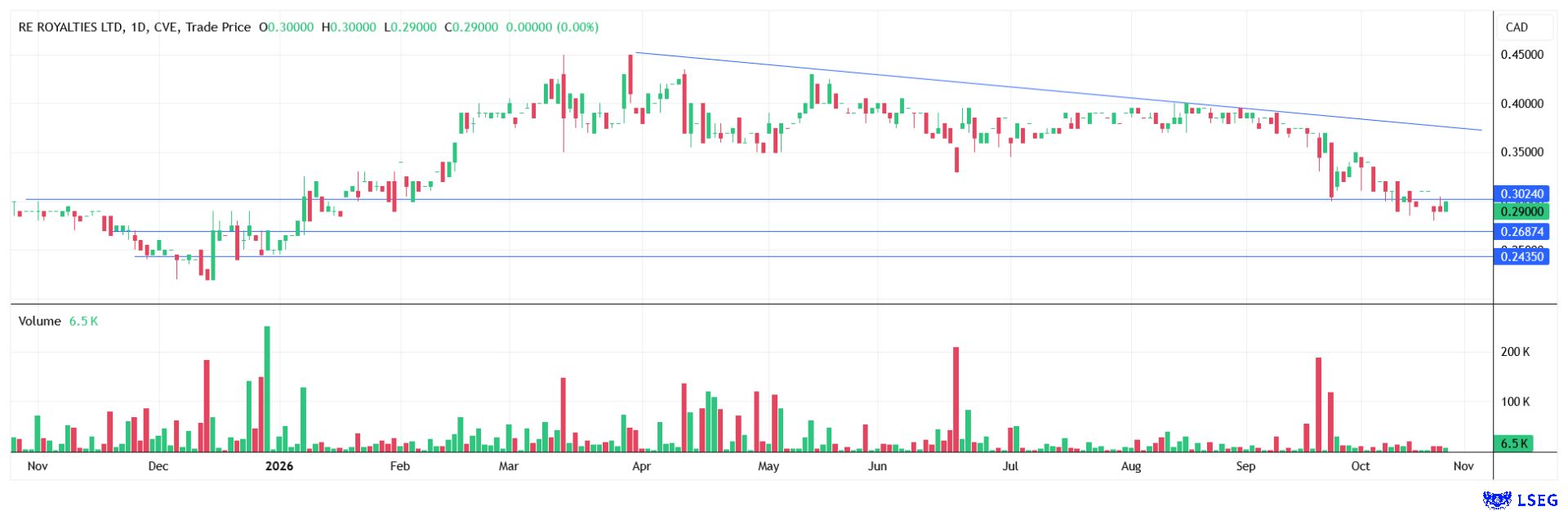Click the Feb time axis label
1568x511 pixels.
point(399,466)
